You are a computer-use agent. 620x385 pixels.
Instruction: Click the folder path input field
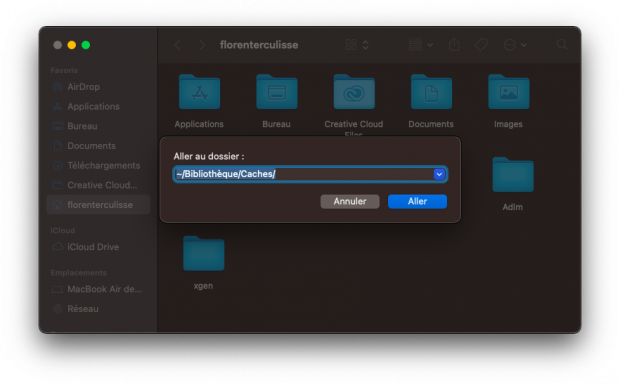click(310, 174)
